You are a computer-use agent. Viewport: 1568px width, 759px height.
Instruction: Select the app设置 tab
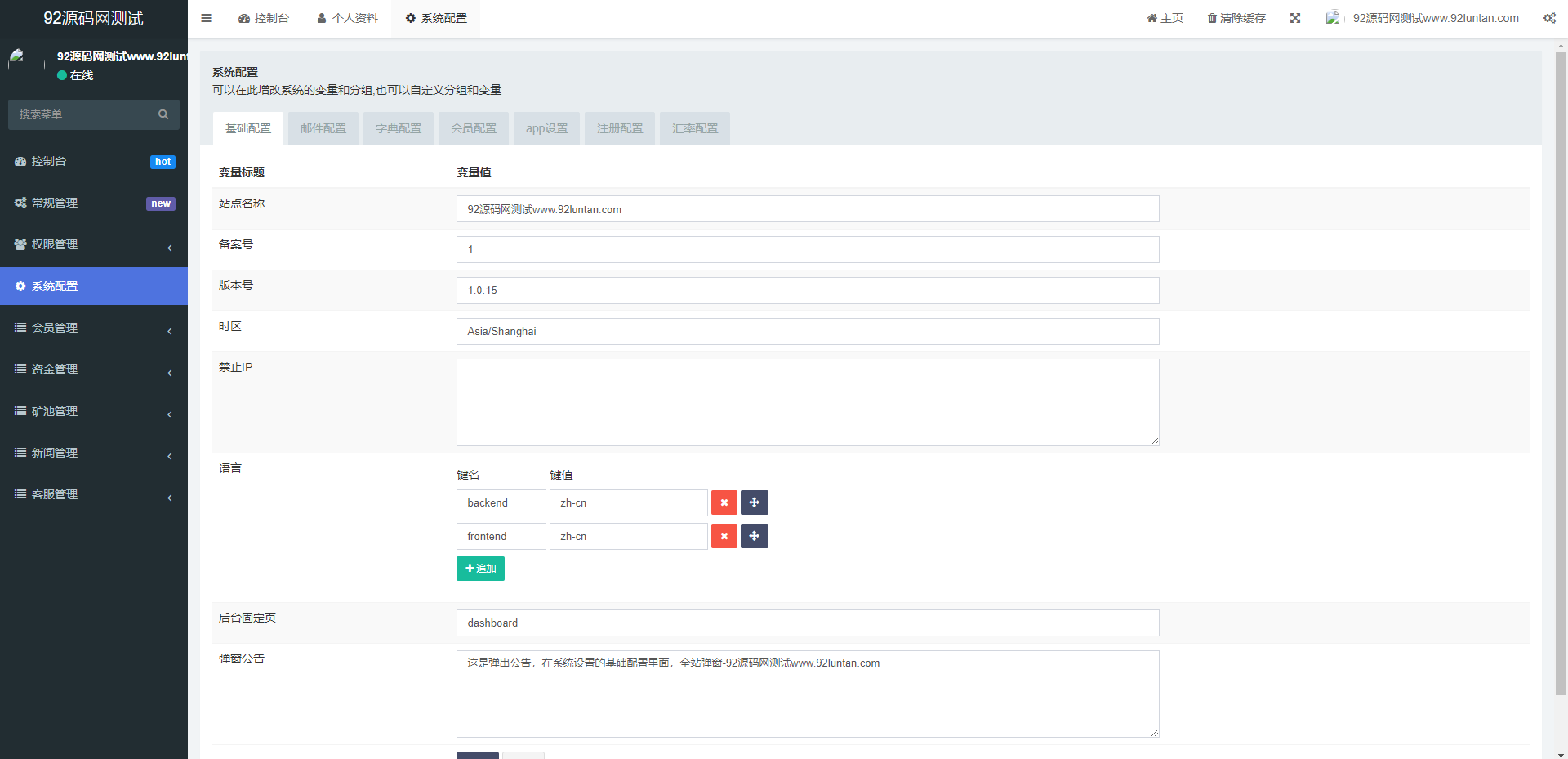pos(546,128)
